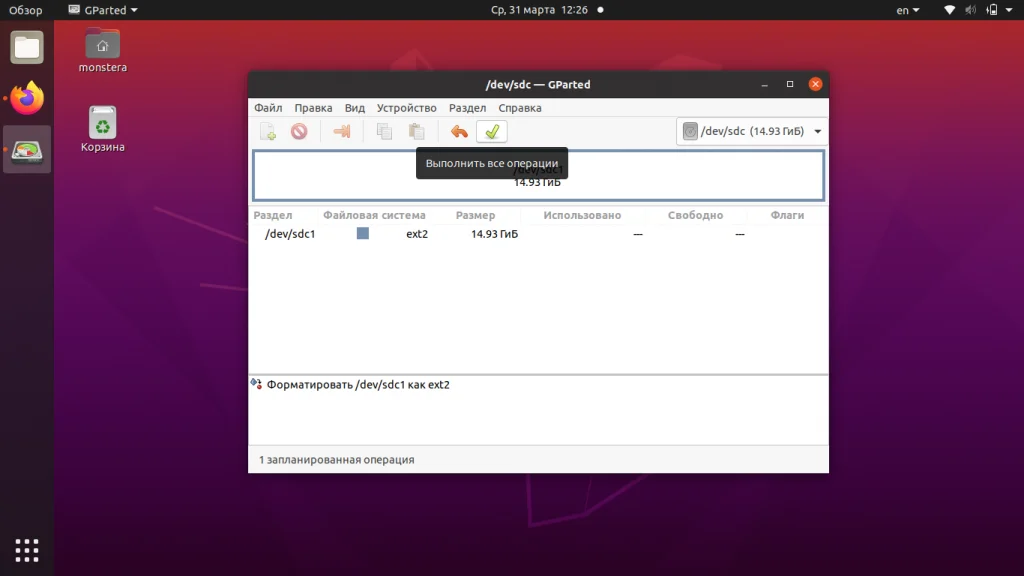This screenshot has width=1024, height=576.
Task: Open the monstera folder on the desktop
Action: (x=101, y=45)
